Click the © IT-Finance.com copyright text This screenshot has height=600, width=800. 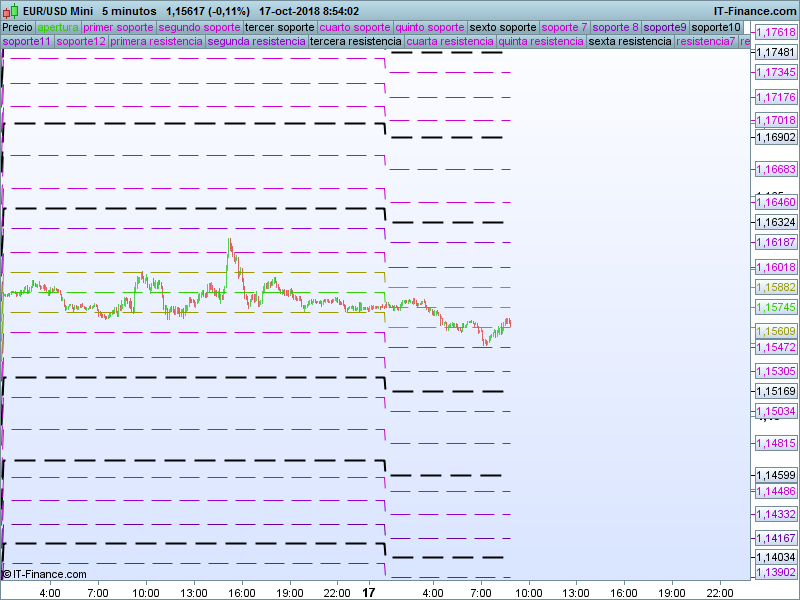point(45,574)
